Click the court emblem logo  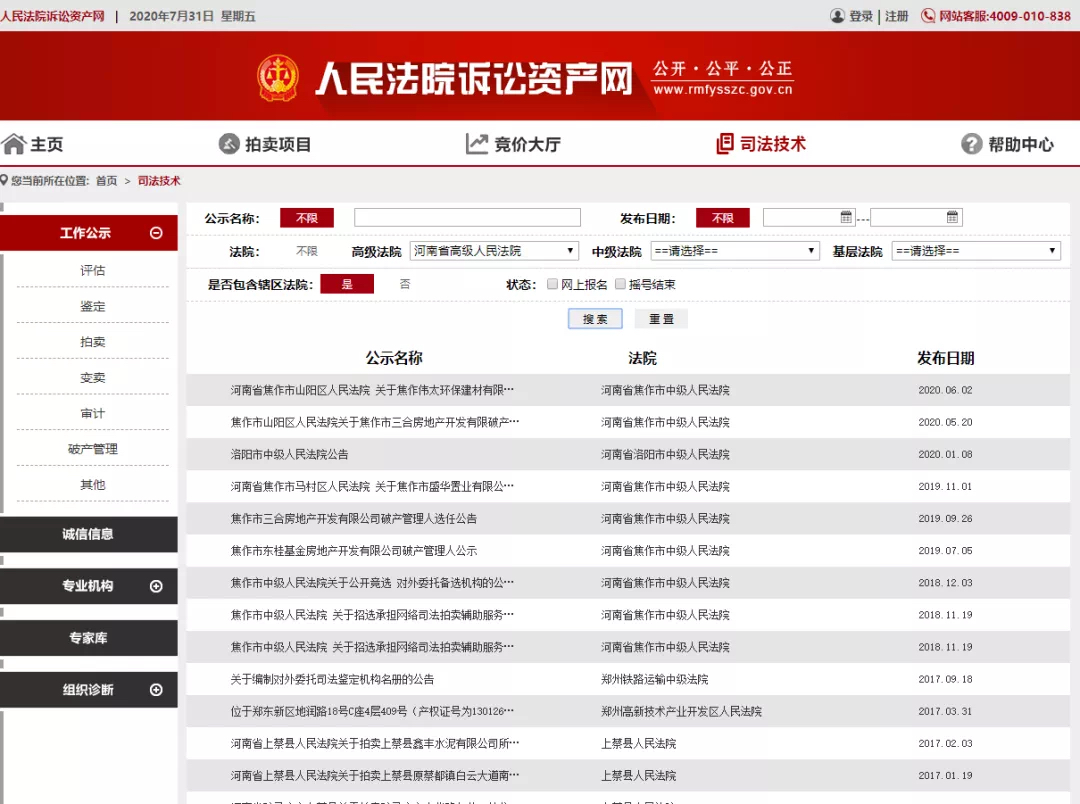[278, 78]
